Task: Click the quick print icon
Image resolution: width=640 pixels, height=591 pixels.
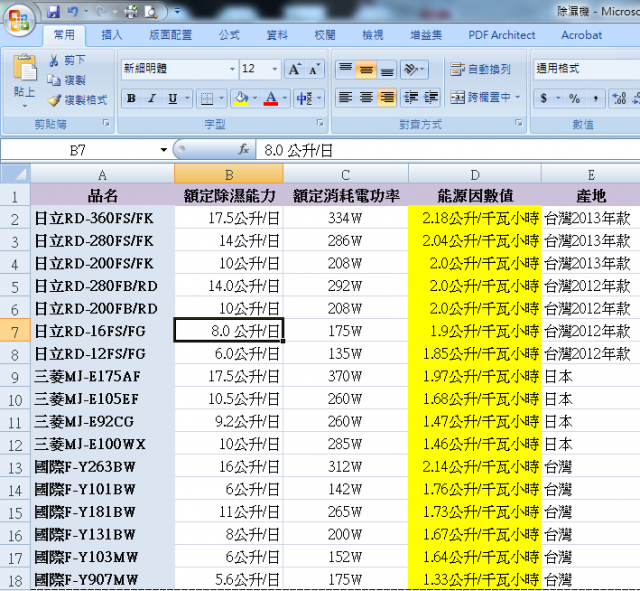Action: [x=131, y=12]
